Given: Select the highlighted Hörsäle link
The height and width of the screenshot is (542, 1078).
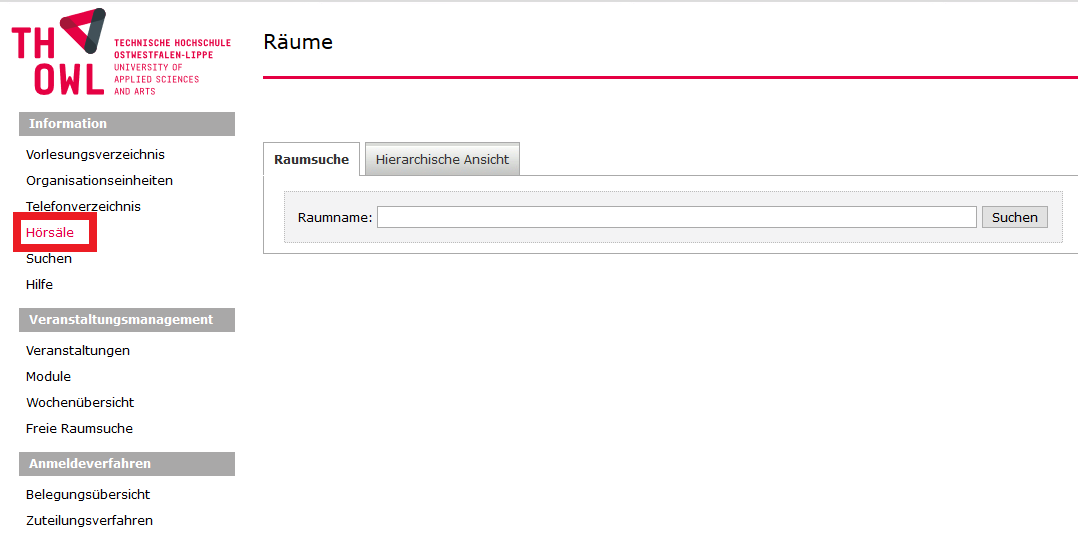Looking at the screenshot, I should (x=50, y=233).
